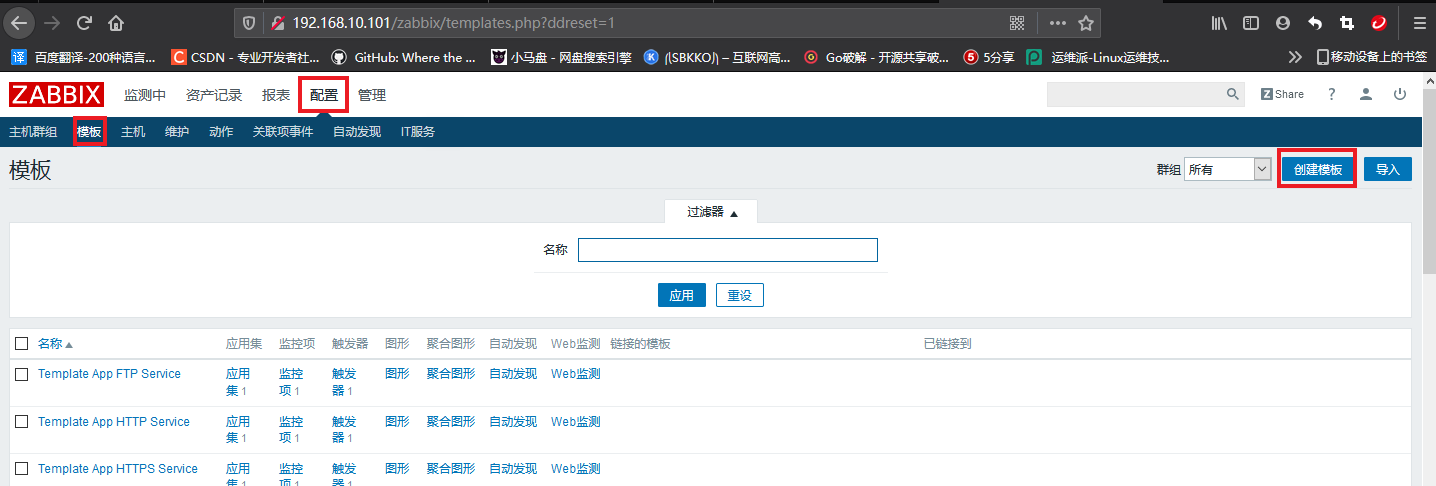1436x486 pixels.
Task: Open the 小马盘 bookmark
Action: [561, 57]
